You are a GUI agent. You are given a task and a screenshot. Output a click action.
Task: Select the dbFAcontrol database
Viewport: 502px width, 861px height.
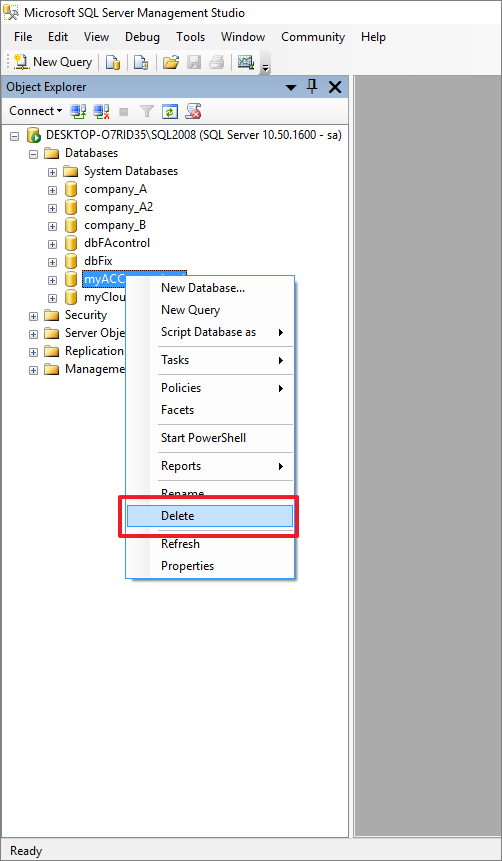[117, 243]
